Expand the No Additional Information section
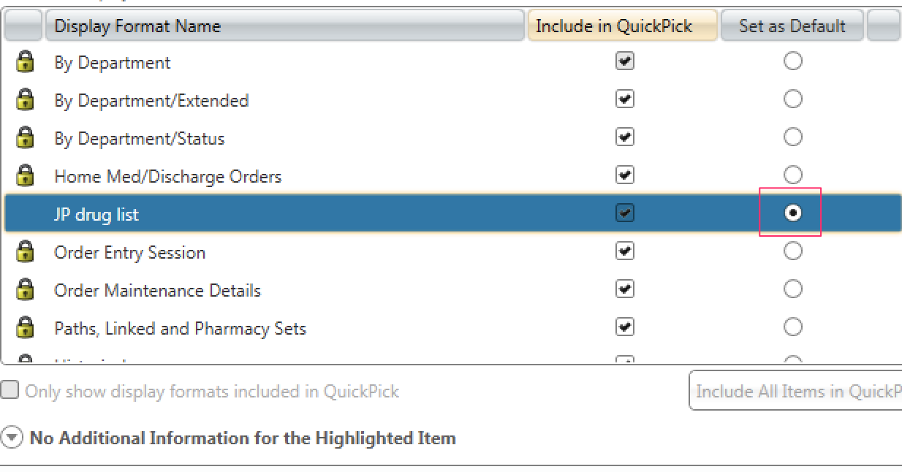 point(12,438)
